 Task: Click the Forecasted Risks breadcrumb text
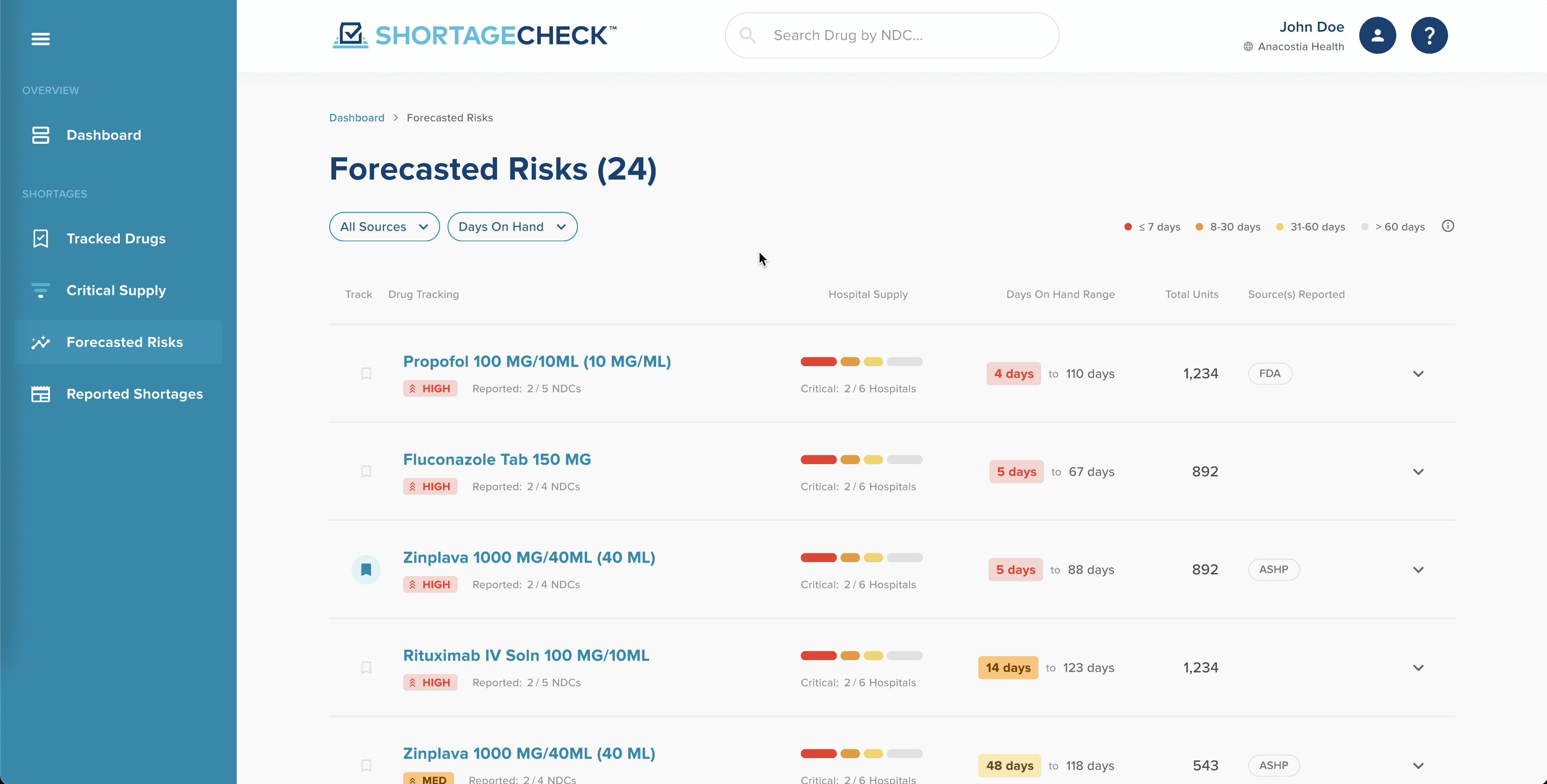(x=449, y=118)
